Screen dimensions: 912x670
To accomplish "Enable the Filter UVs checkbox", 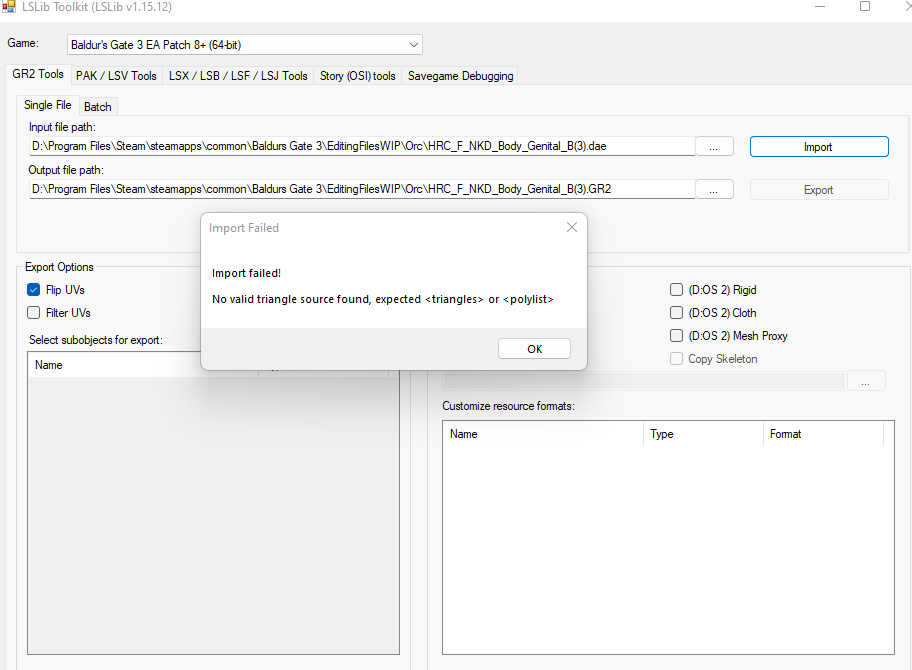I will pyautogui.click(x=34, y=313).
